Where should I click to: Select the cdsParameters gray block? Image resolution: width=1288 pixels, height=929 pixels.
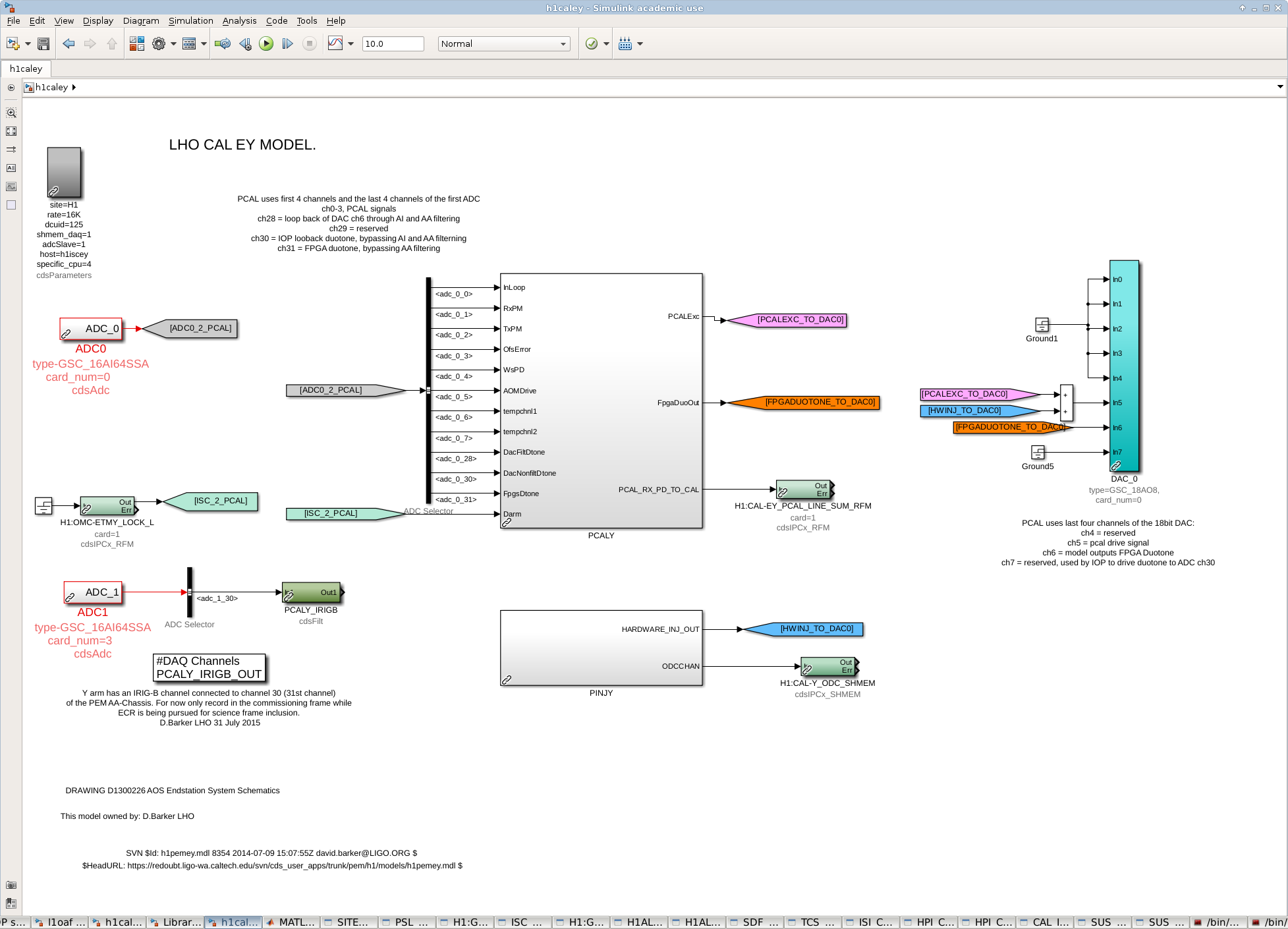coord(64,173)
